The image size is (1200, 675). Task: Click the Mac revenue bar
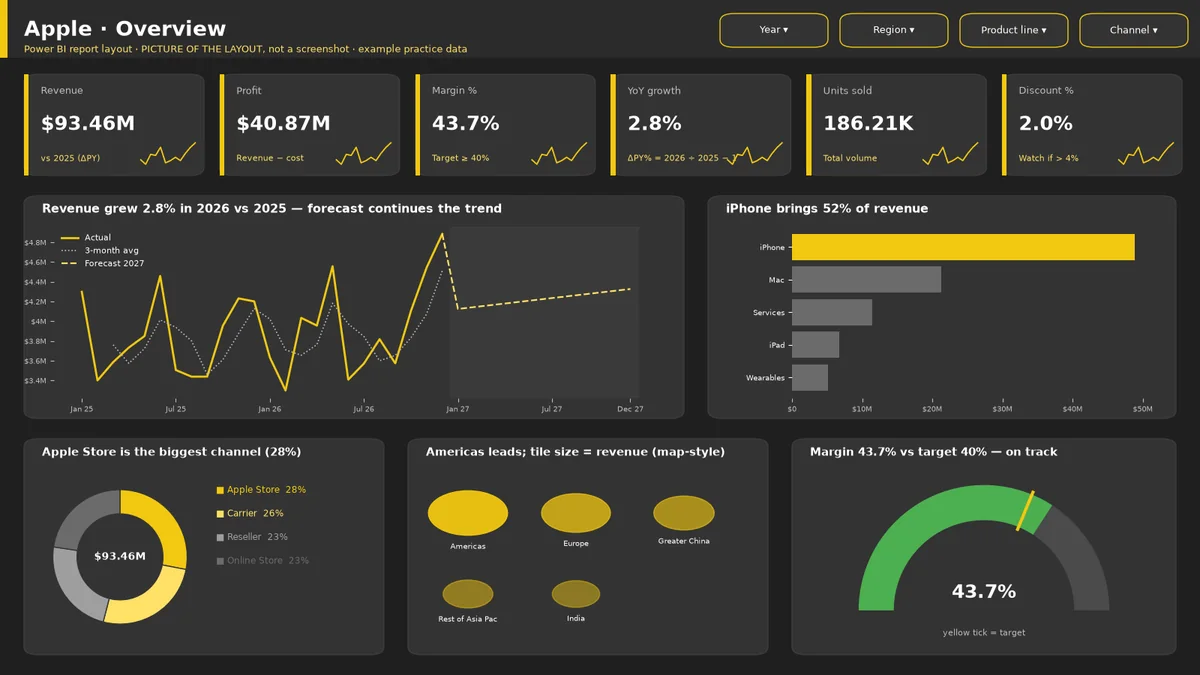[866, 280]
